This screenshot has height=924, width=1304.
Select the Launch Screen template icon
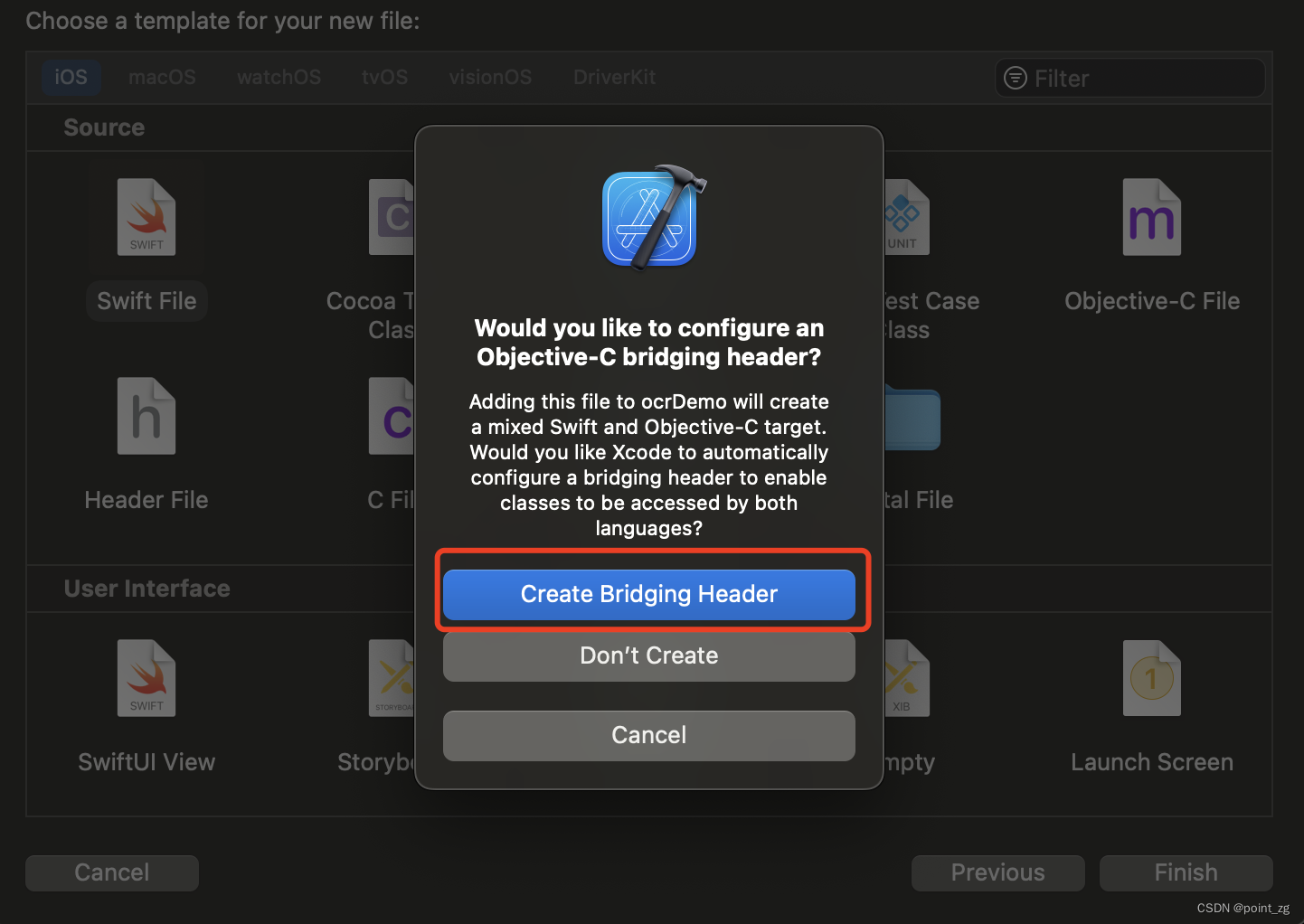(x=1151, y=678)
